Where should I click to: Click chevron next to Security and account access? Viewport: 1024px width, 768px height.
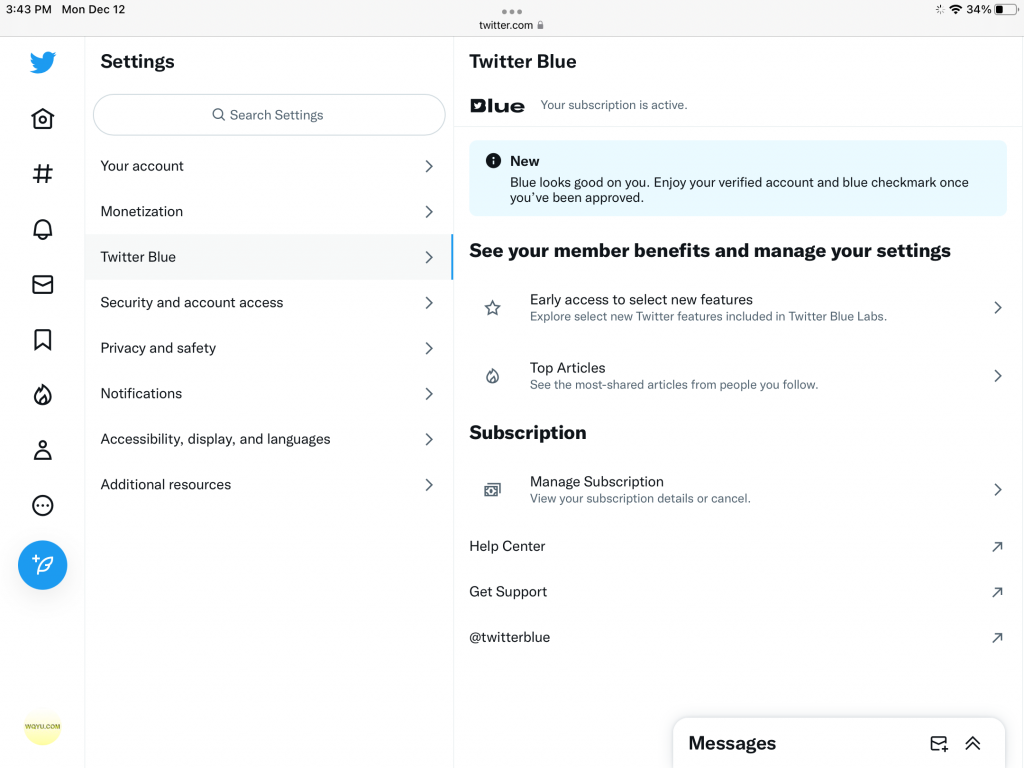tap(429, 303)
